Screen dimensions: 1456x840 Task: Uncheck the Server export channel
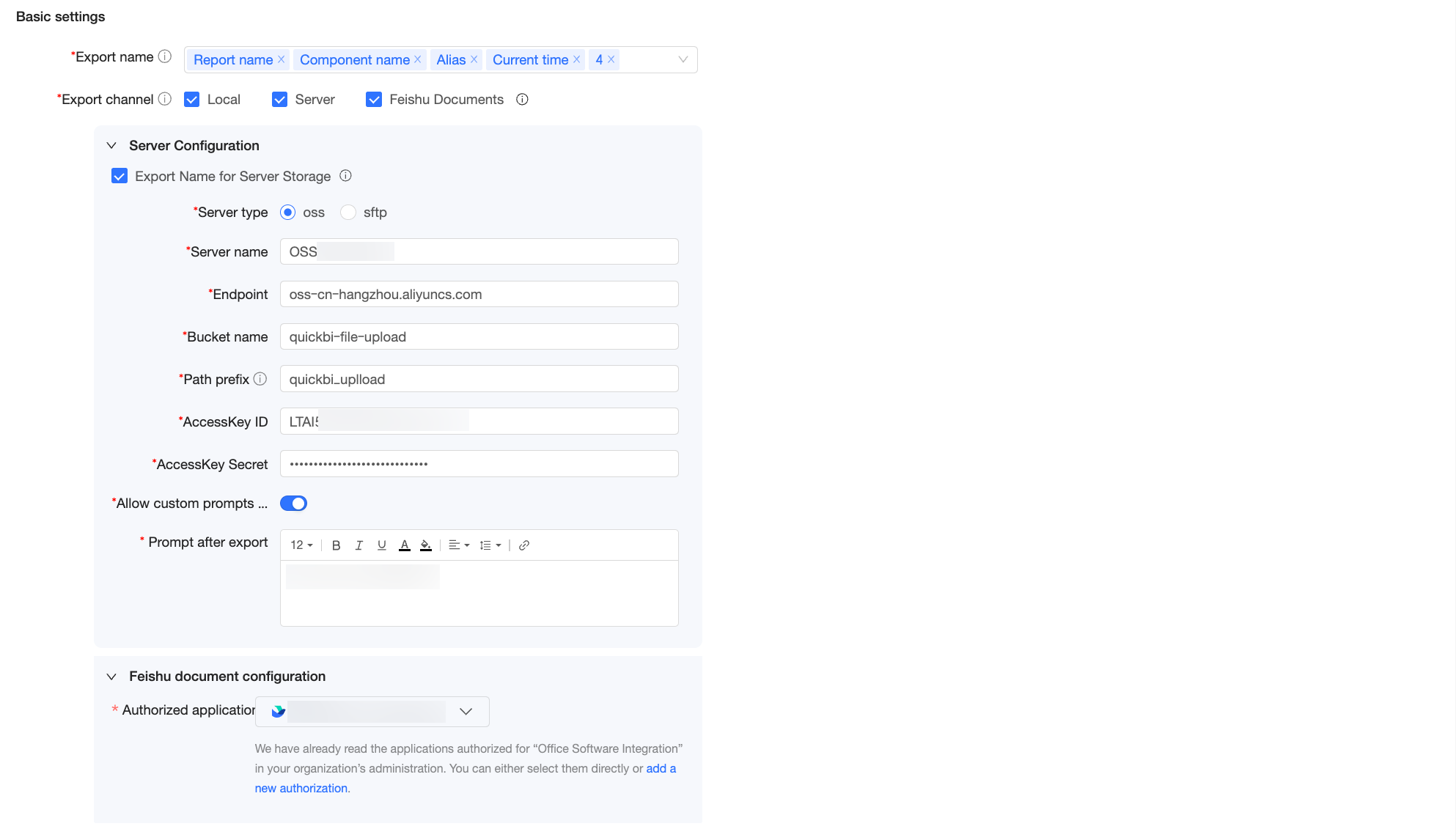[279, 100]
